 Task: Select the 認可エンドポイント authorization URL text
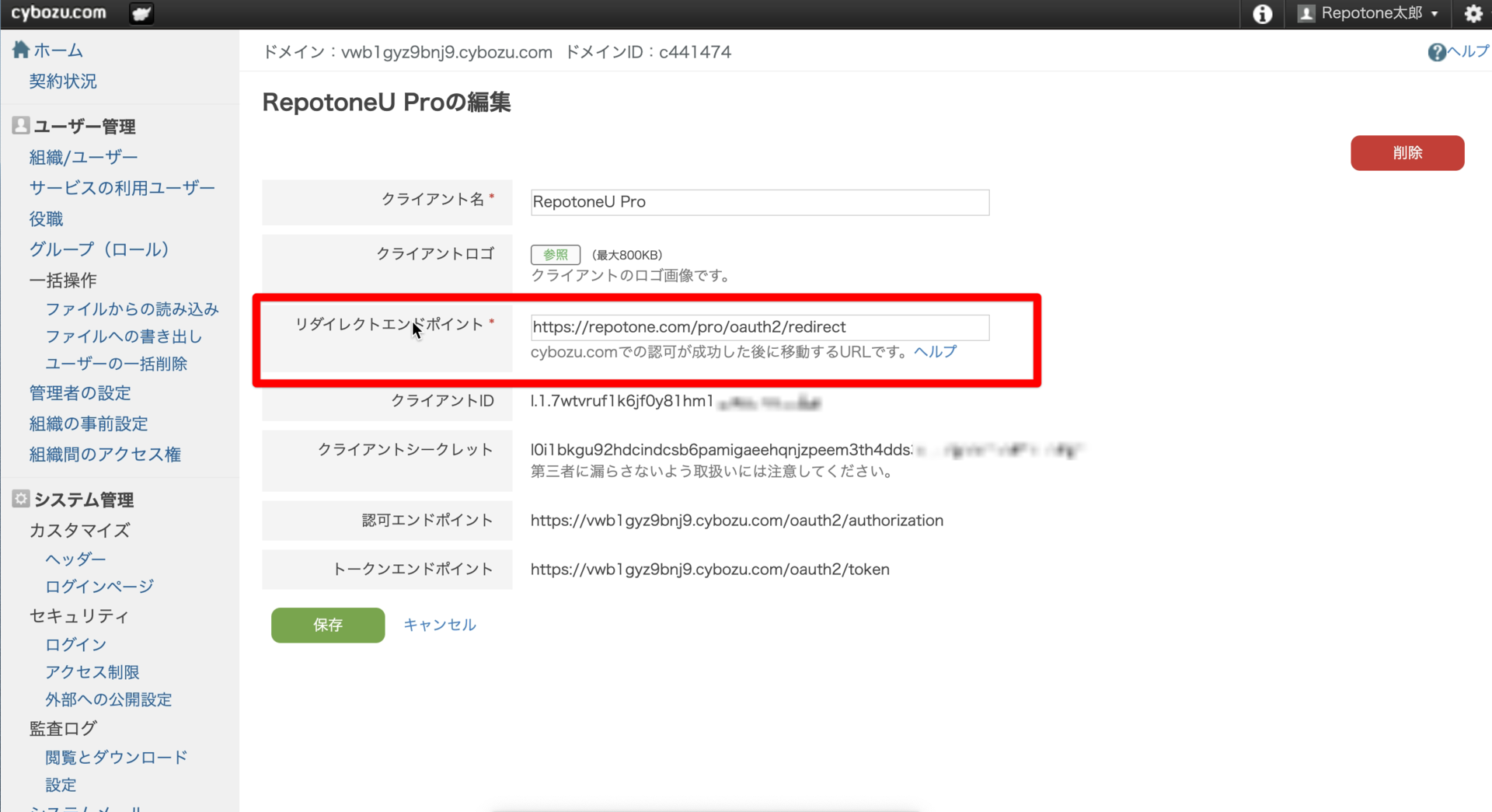(x=737, y=521)
